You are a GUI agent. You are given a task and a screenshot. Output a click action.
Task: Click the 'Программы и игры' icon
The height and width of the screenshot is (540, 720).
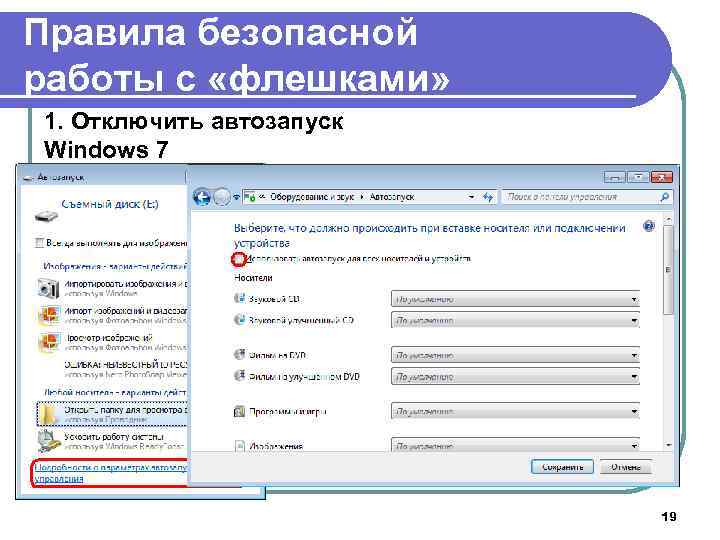(239, 411)
